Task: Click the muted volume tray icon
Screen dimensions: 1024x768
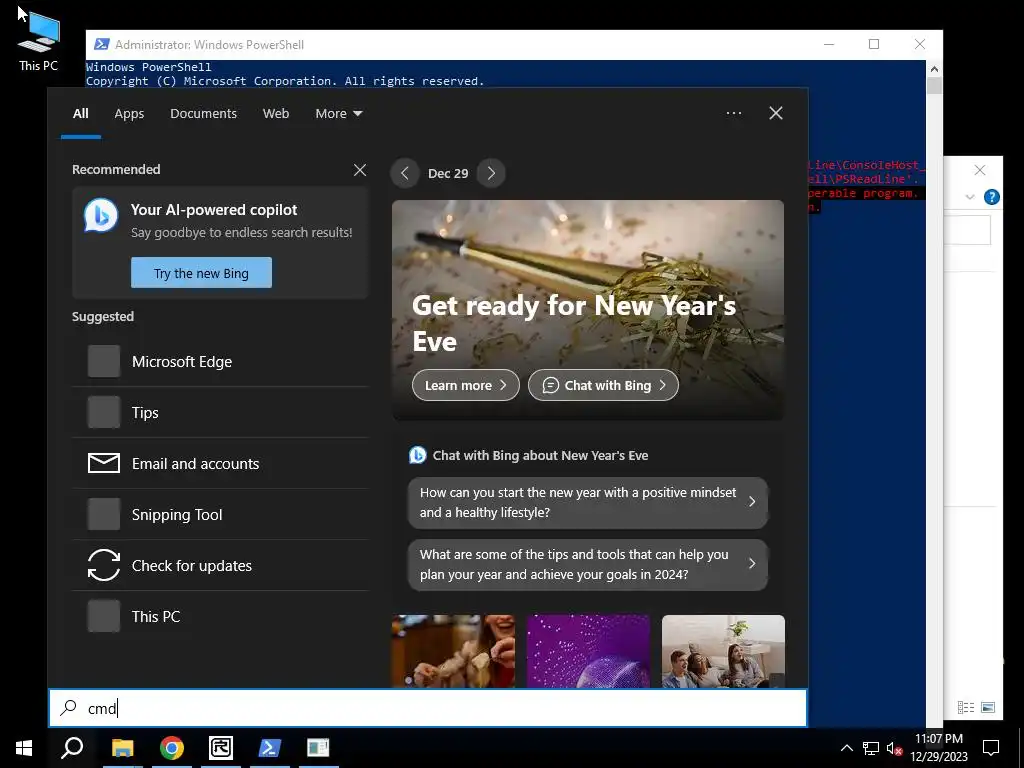Action: coord(894,748)
